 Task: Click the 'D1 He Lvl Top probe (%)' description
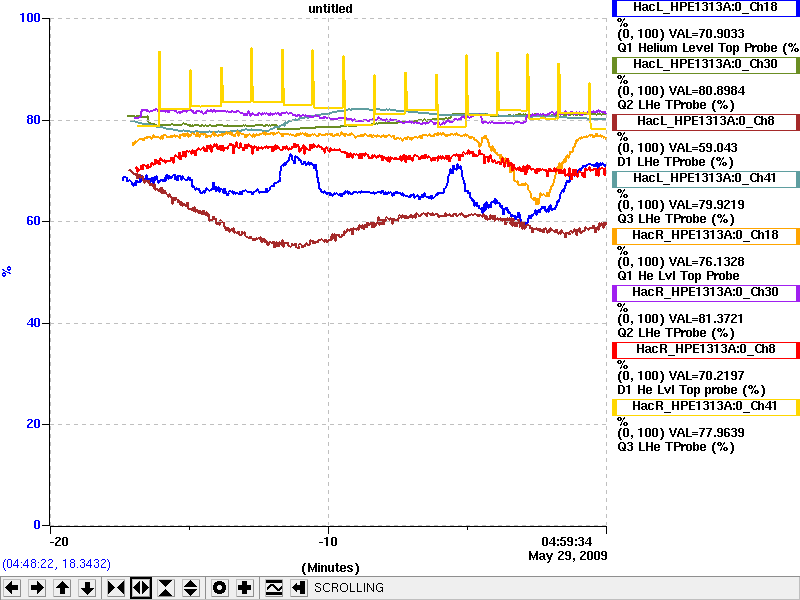[x=691, y=390]
